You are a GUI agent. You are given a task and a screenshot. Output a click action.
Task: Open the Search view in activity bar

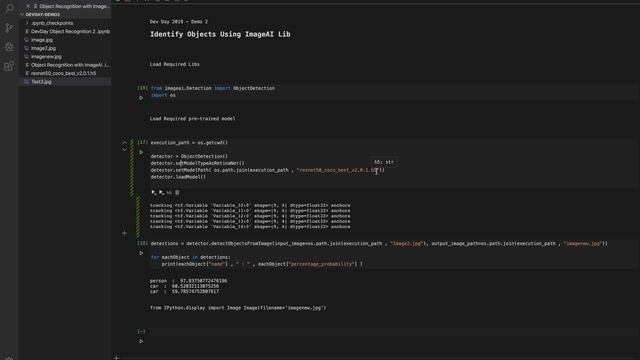(x=9, y=8)
